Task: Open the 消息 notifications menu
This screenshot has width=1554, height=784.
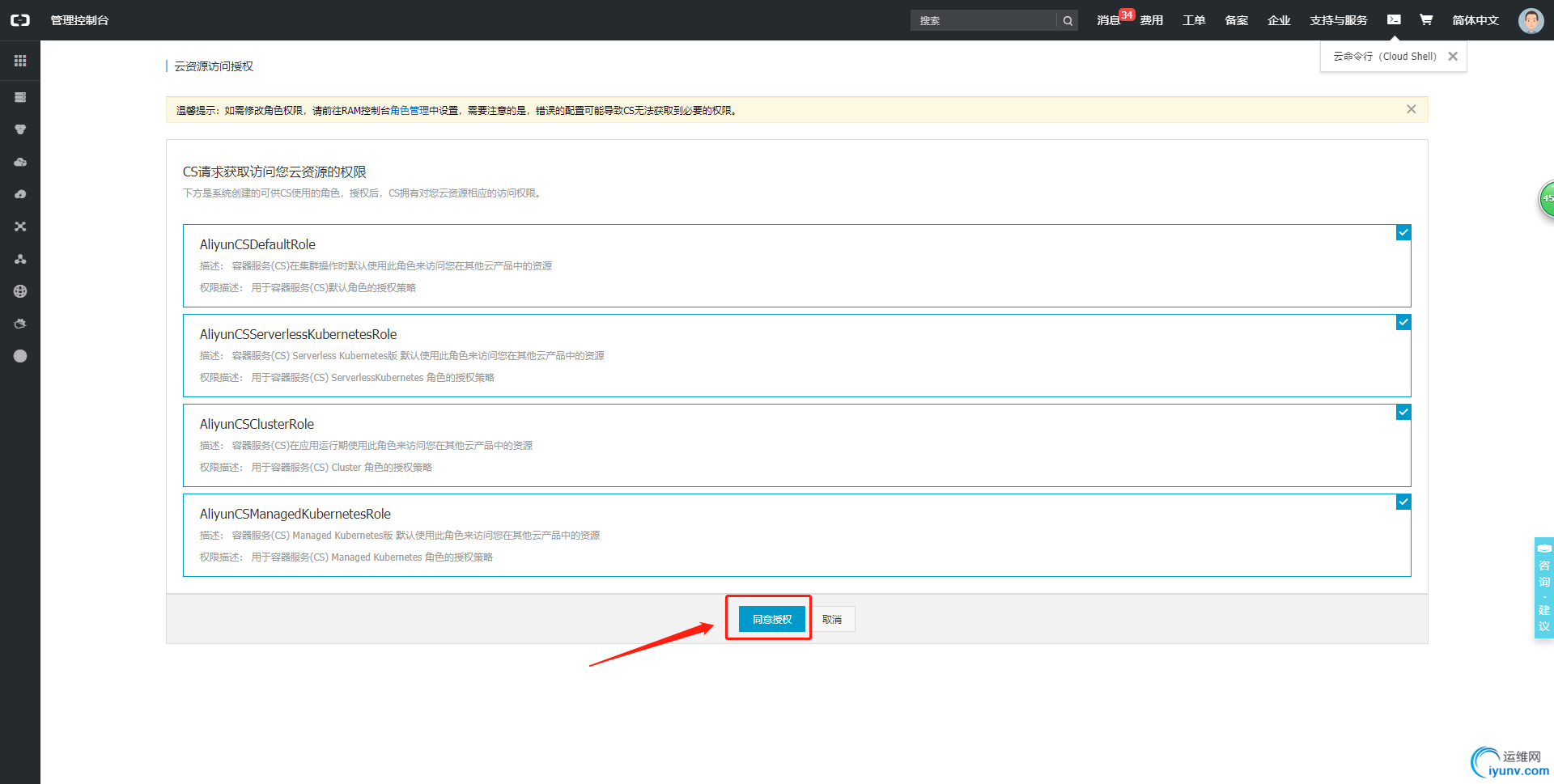Action: coord(1108,20)
